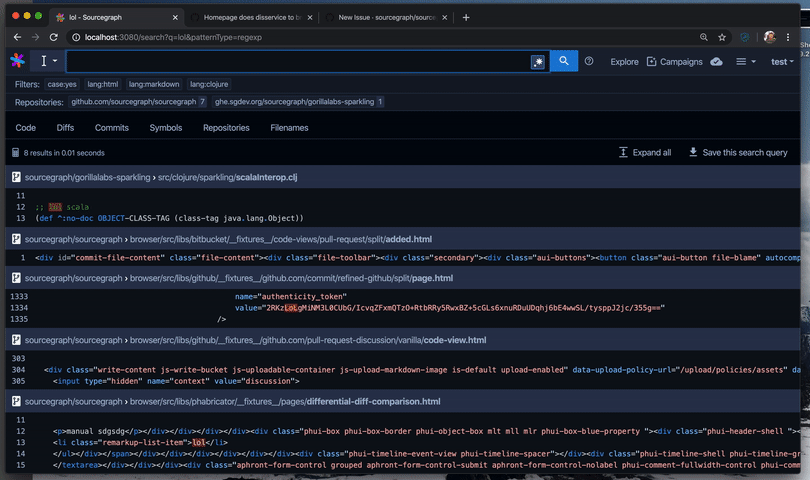The image size is (810, 480).
Task: Open the Chrome profile avatar
Action: tap(769, 37)
